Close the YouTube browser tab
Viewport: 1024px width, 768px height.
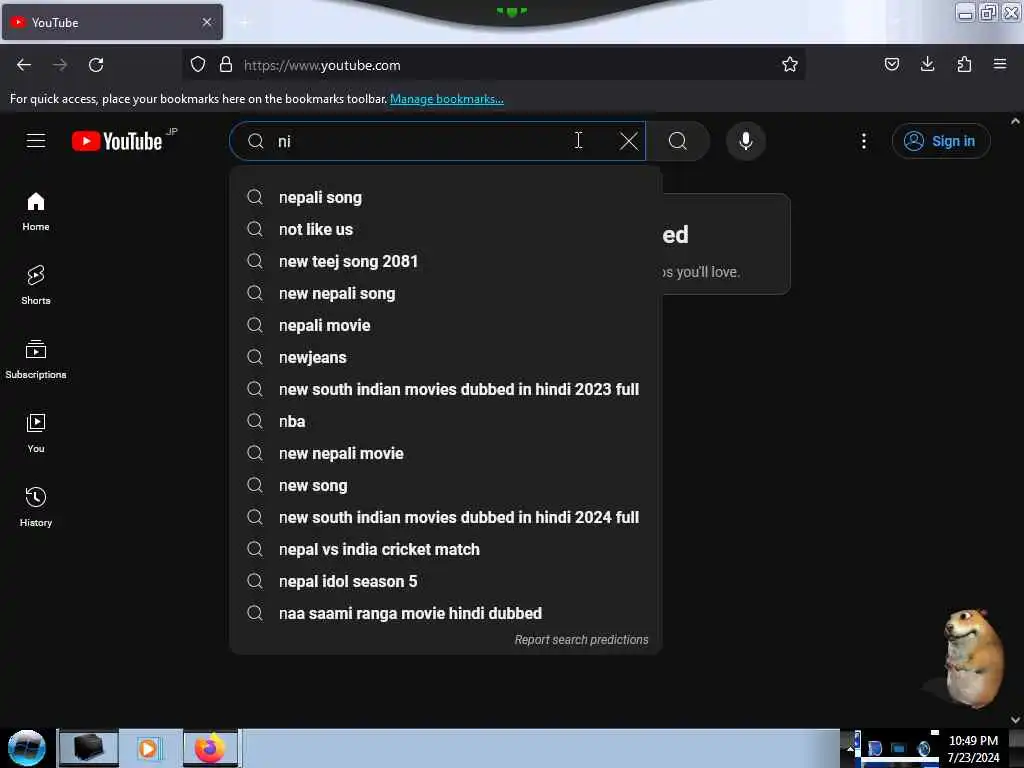point(207,22)
